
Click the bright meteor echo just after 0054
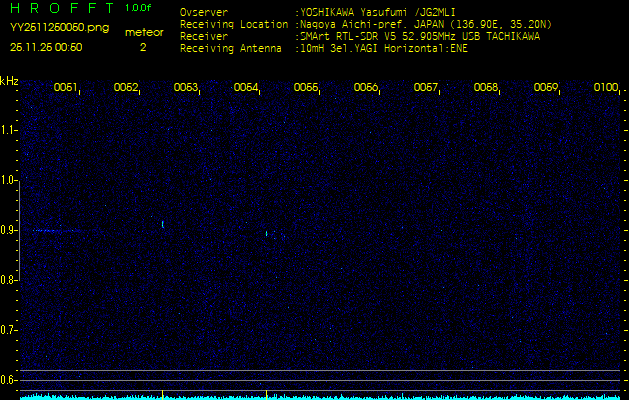click(x=266, y=233)
